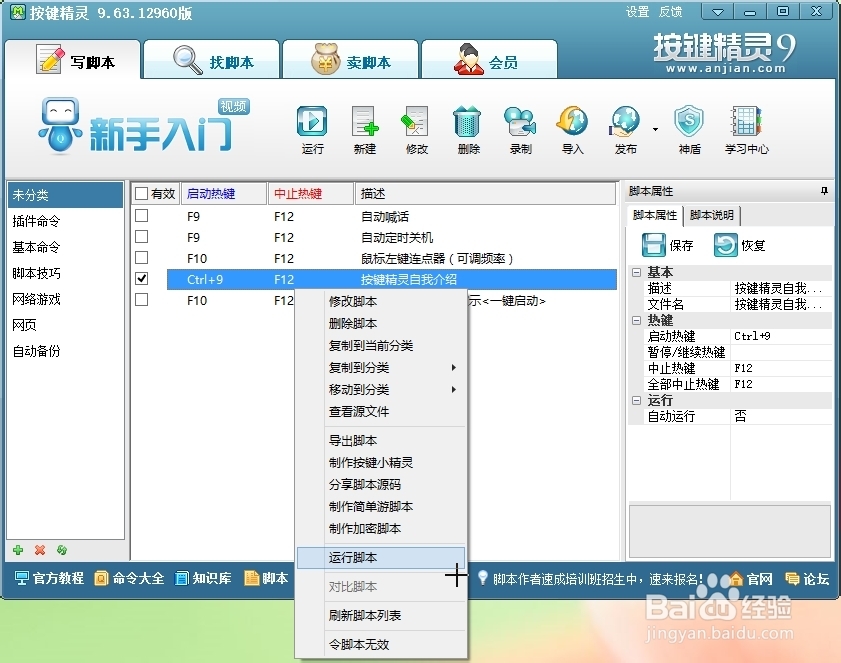Viewport: 841px width, 663px height.
Task: Click 设置 in title bar
Action: coord(637,12)
